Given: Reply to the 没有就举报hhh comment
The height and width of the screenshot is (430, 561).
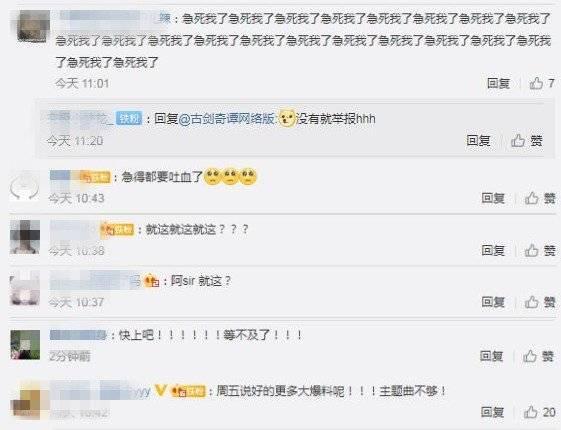Looking at the screenshot, I should click(478, 141).
